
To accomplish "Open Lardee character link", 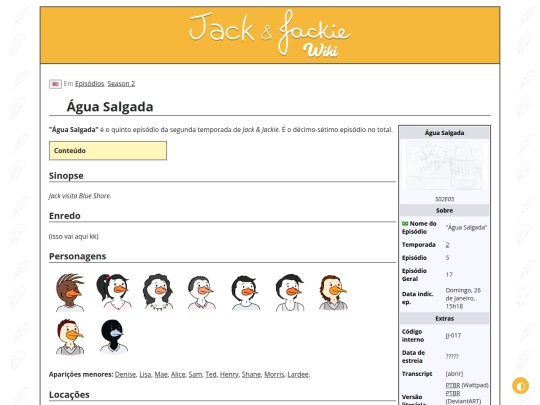I will [x=298, y=374].
